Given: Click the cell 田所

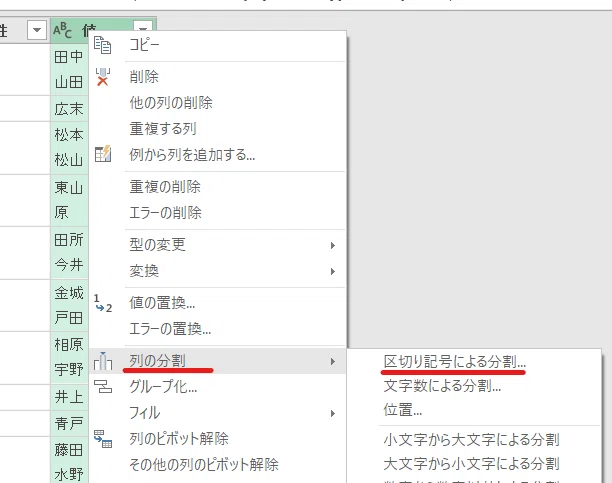Looking at the screenshot, I should point(69,240).
